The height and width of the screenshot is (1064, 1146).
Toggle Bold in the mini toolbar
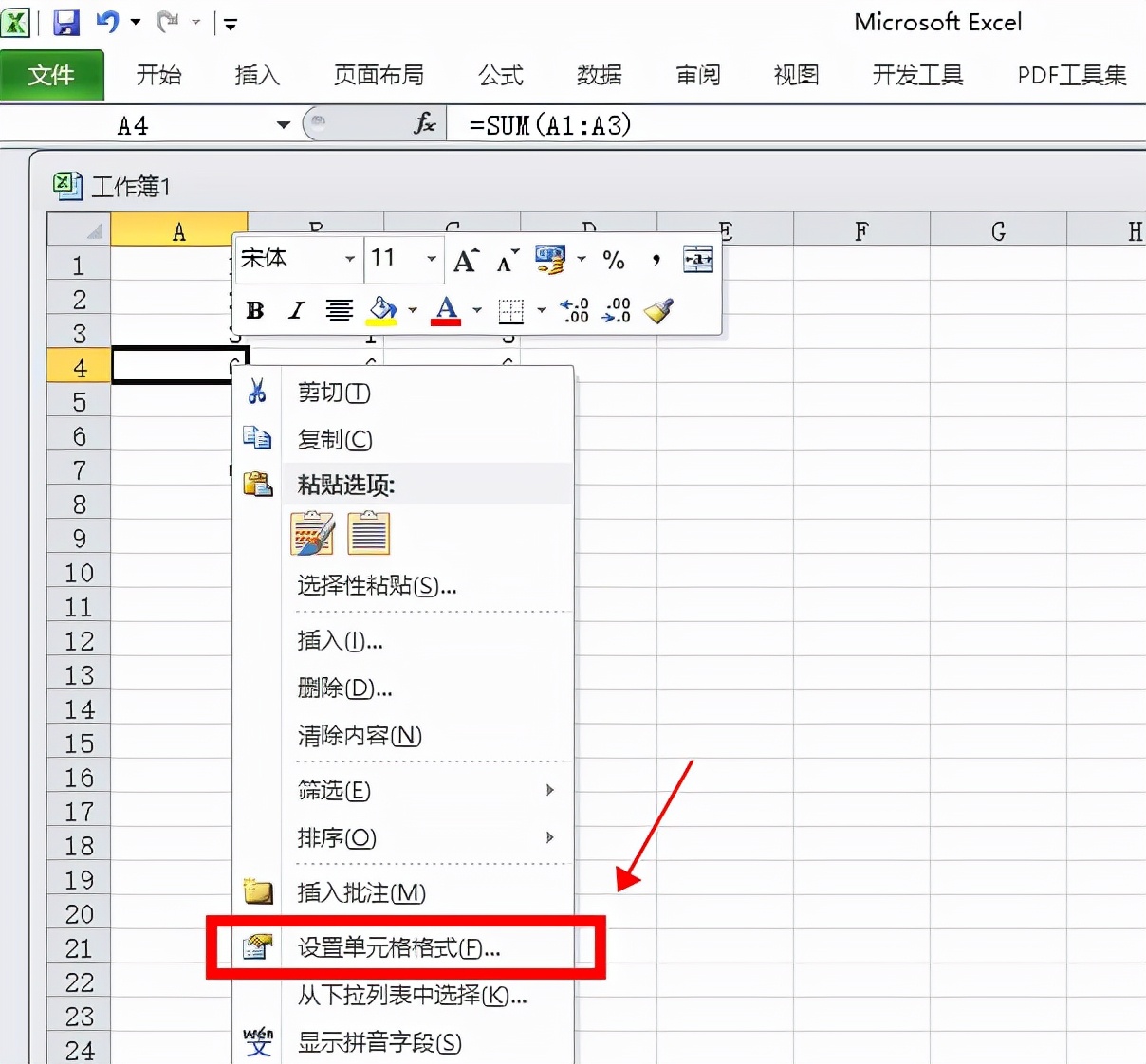click(x=254, y=310)
